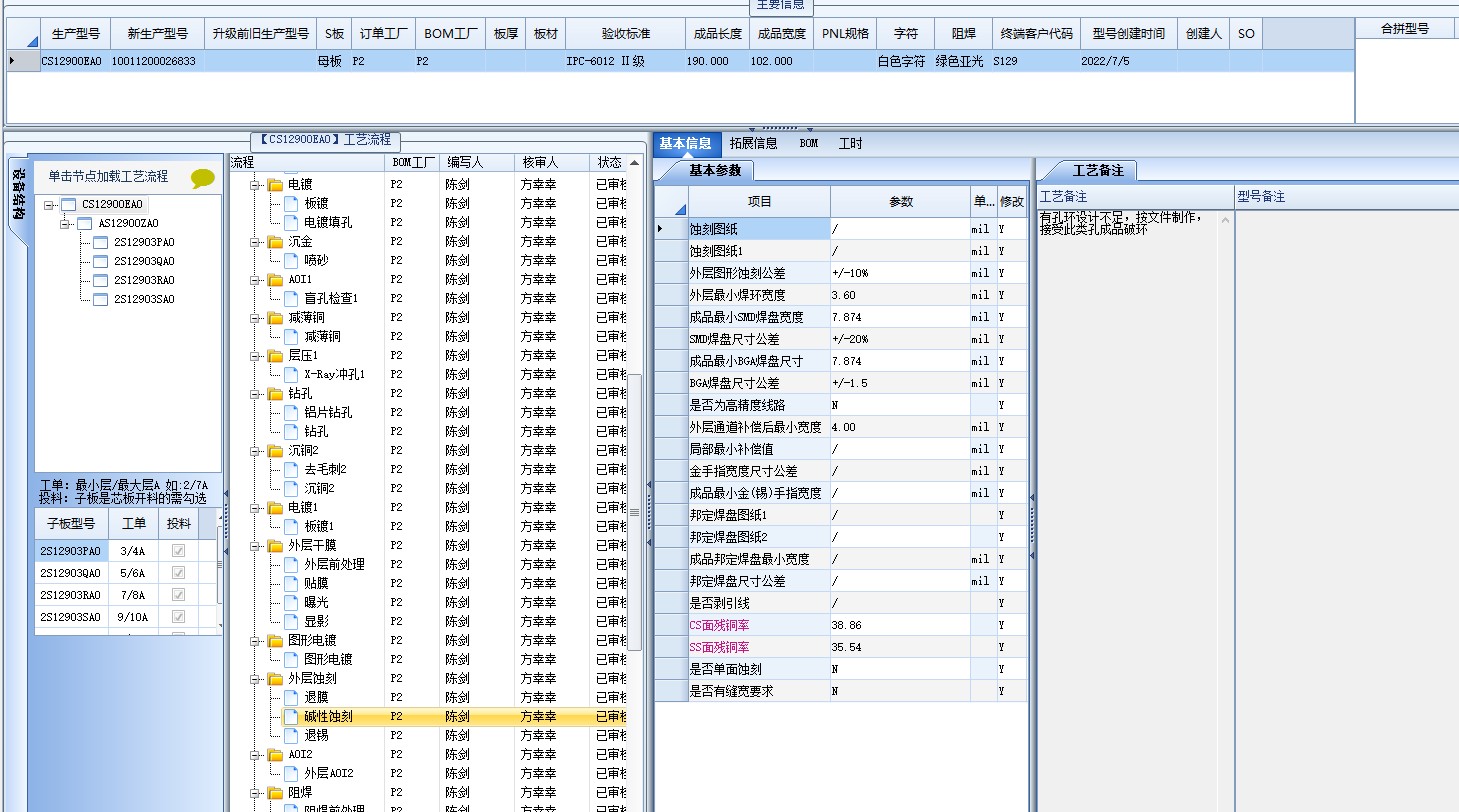This screenshot has height=812, width=1459.
Task: Click the window icon beside CS12900EA0
Action: coord(68,204)
